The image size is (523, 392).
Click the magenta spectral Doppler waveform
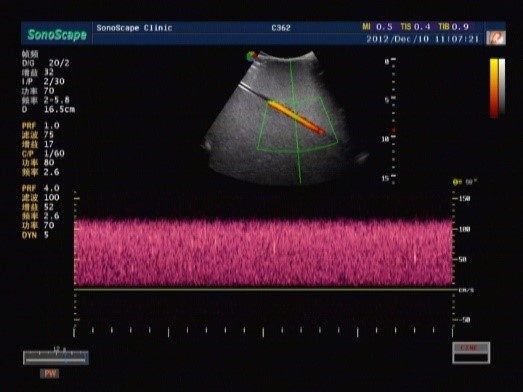tap(264, 252)
